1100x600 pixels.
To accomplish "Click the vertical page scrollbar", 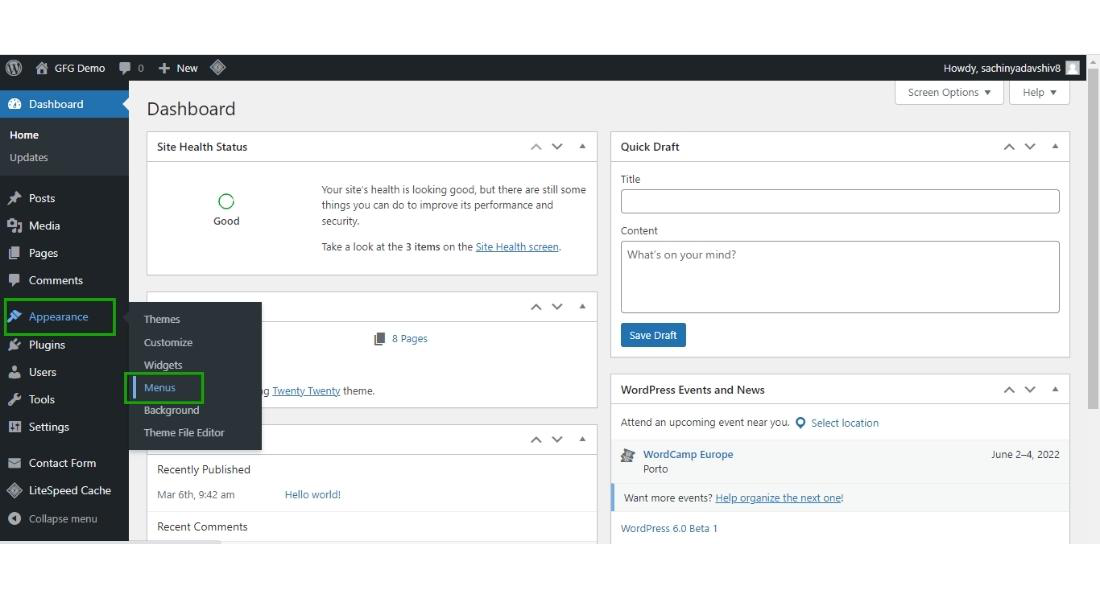I will 1093,239.
